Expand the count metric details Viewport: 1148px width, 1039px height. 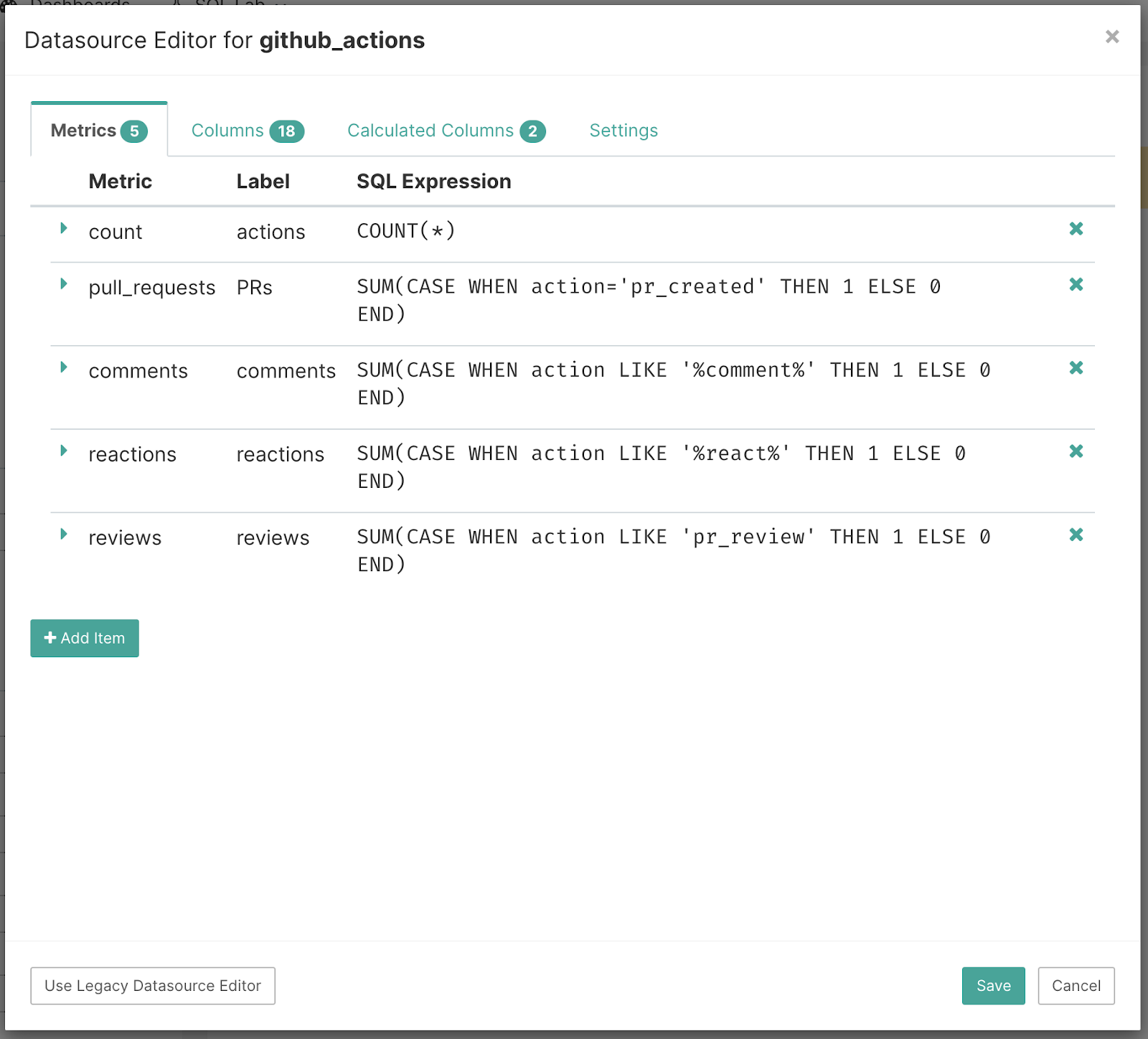pos(64,228)
